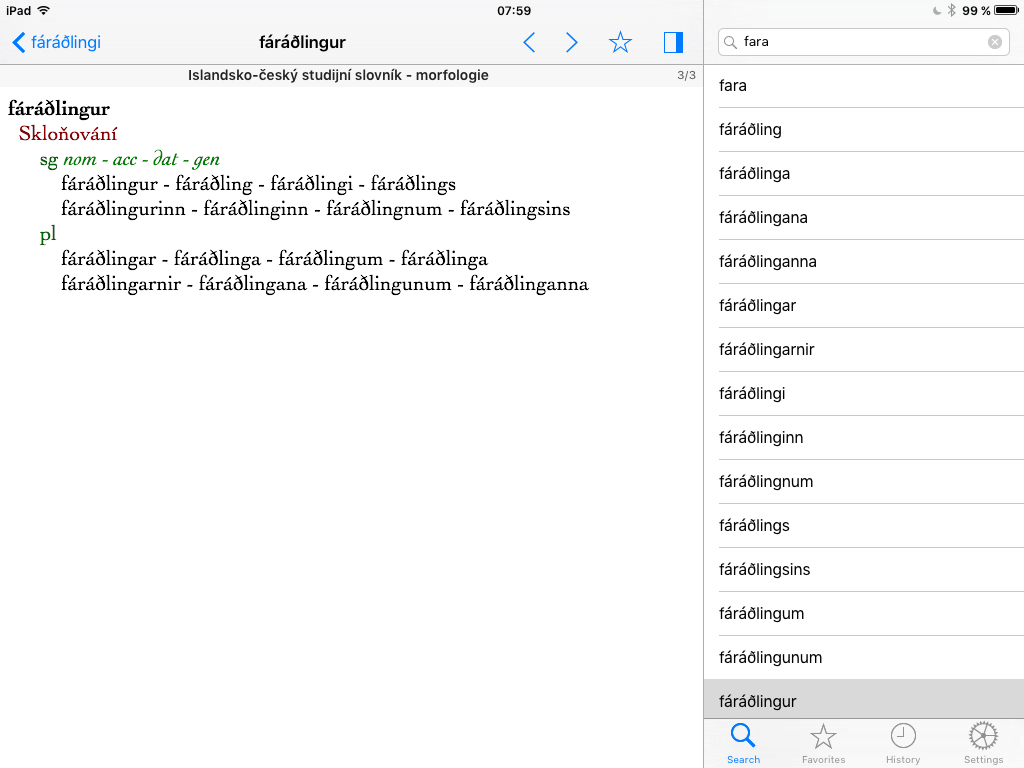Click the 'Skloňování' heading
This screenshot has width=1024, height=768.
click(x=68, y=134)
